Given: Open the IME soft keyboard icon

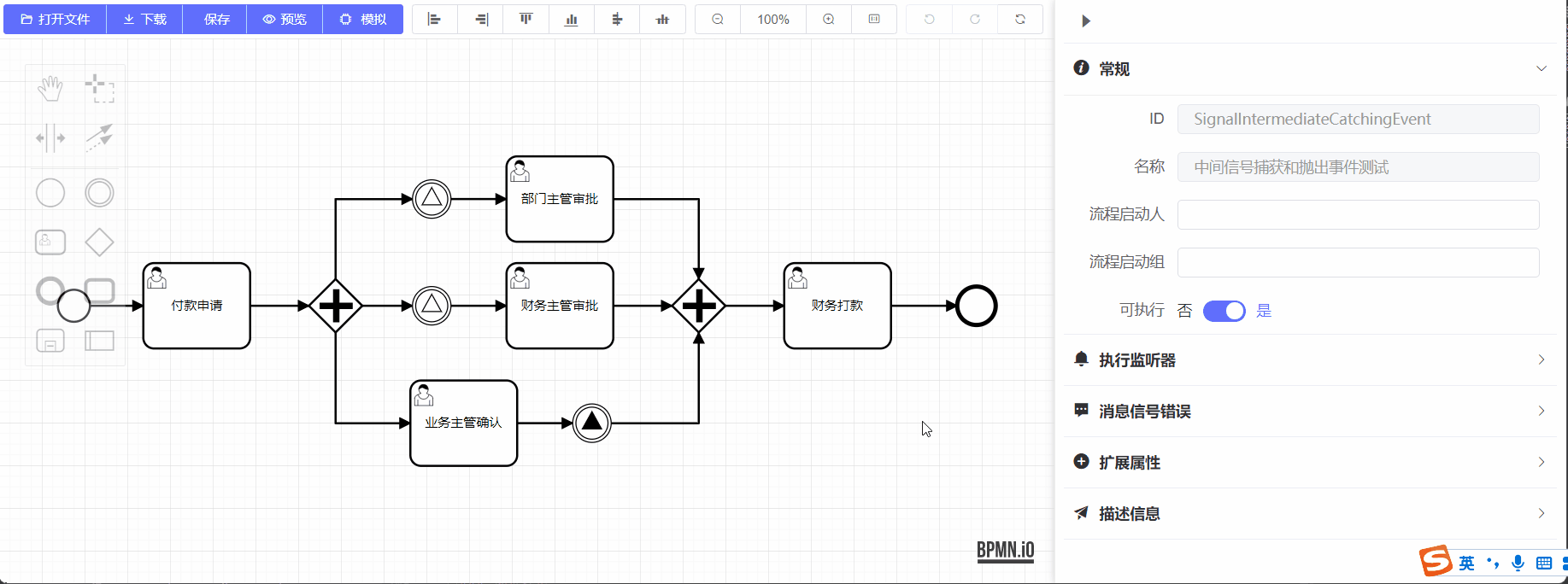Looking at the screenshot, I should coord(1543,563).
